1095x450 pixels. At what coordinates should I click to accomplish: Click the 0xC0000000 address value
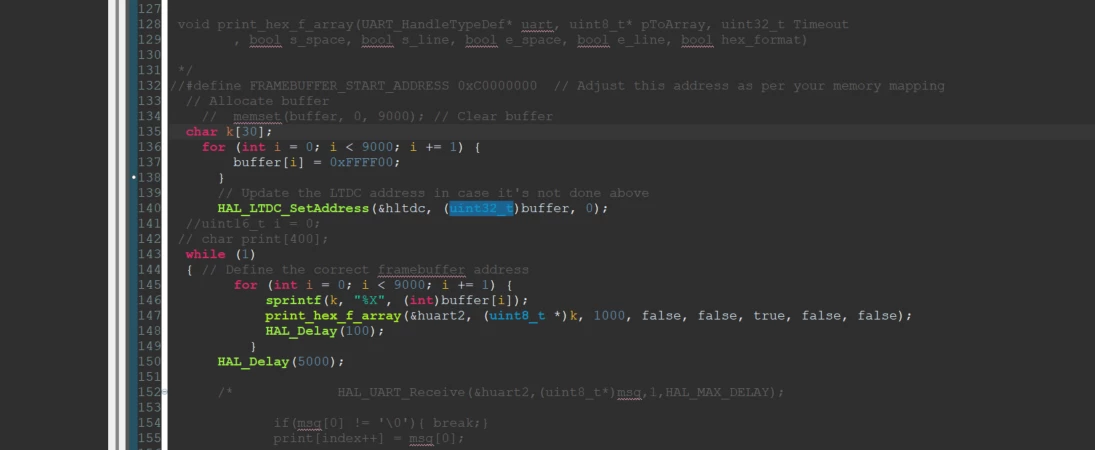497,86
